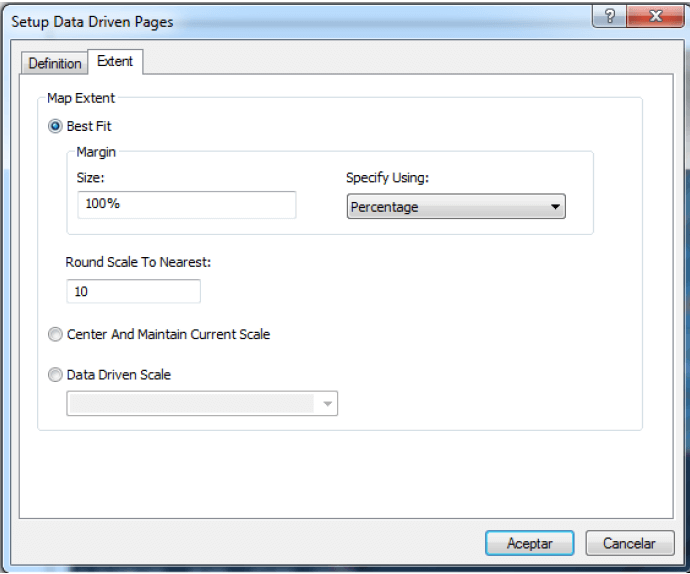
Task: Click the help question mark button
Action: pos(610,17)
